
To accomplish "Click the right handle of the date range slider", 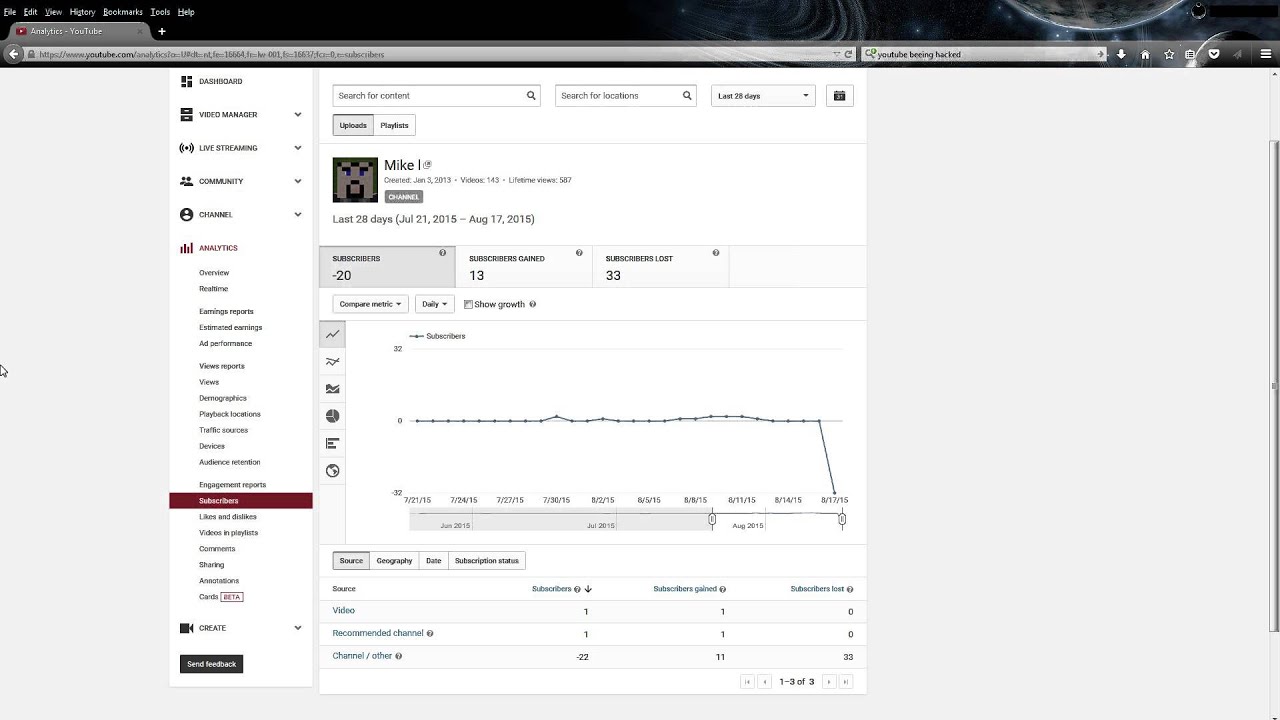I will [x=842, y=519].
